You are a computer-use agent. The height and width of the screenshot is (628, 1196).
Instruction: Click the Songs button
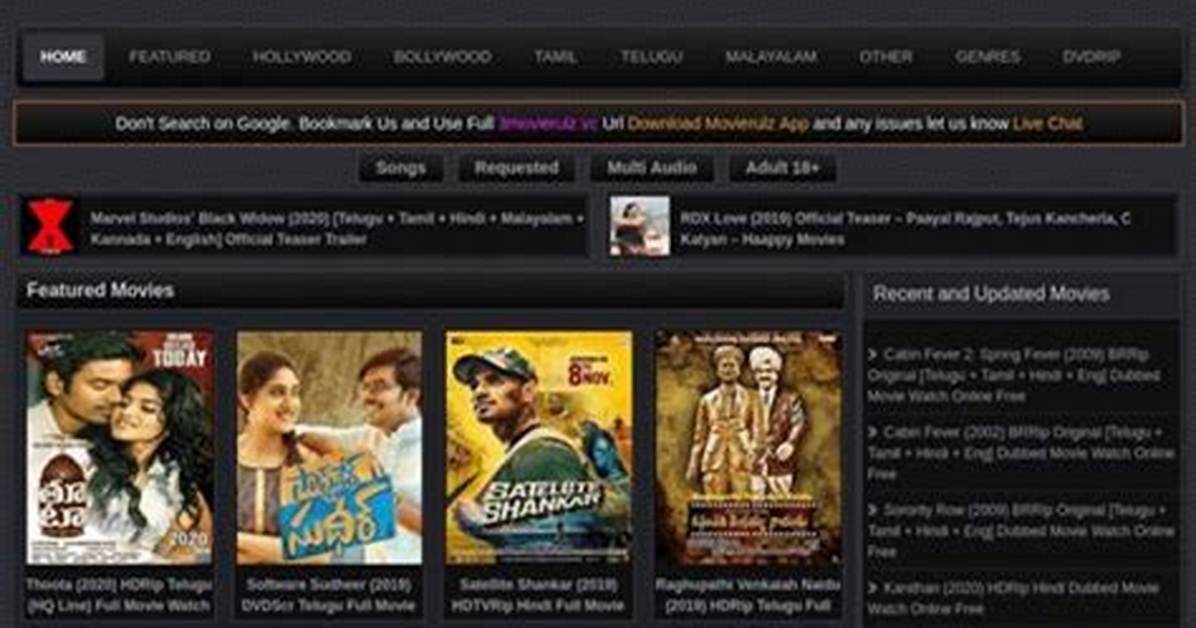click(x=400, y=168)
